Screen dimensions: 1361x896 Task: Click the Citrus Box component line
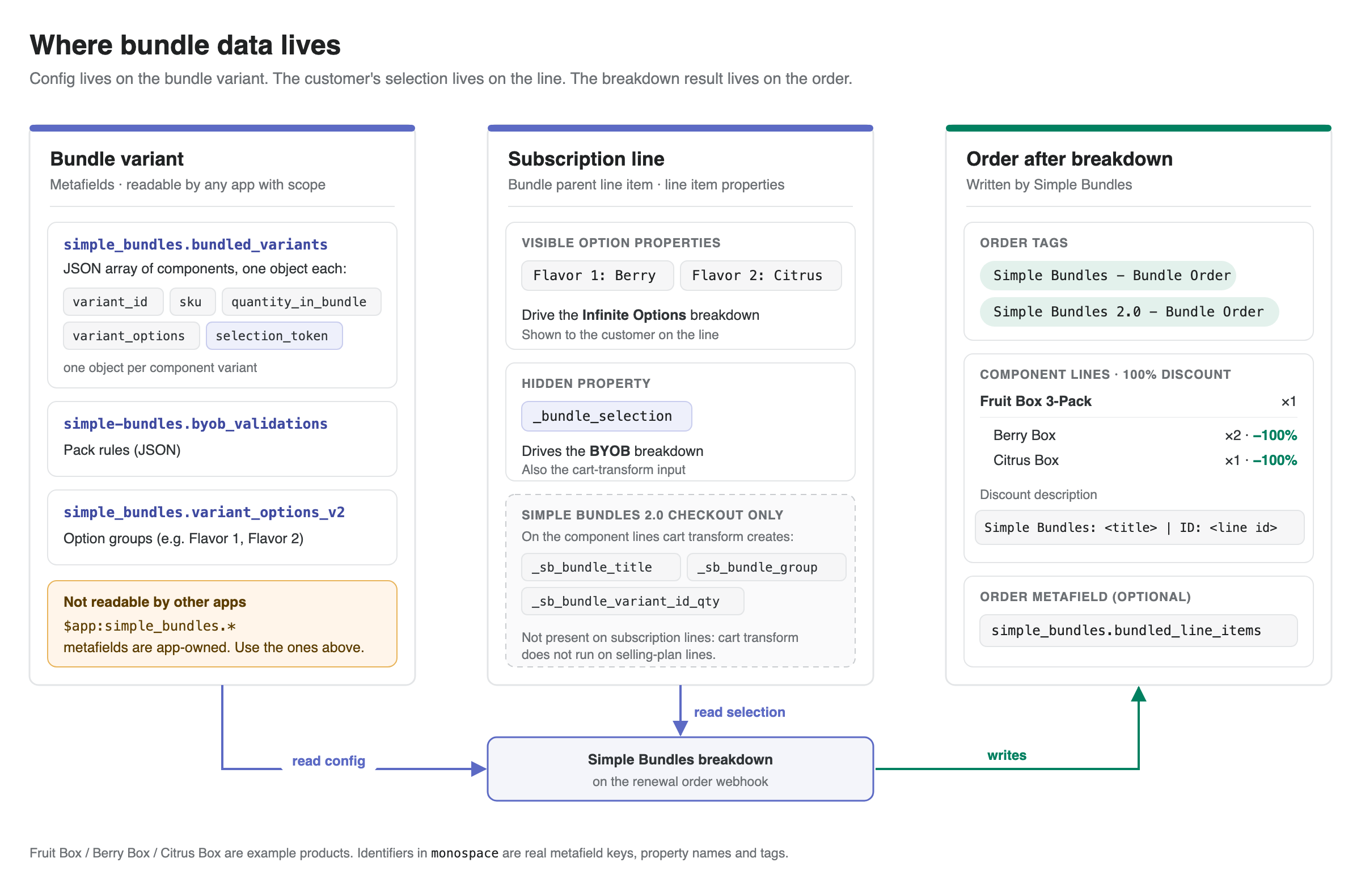[1144, 461]
